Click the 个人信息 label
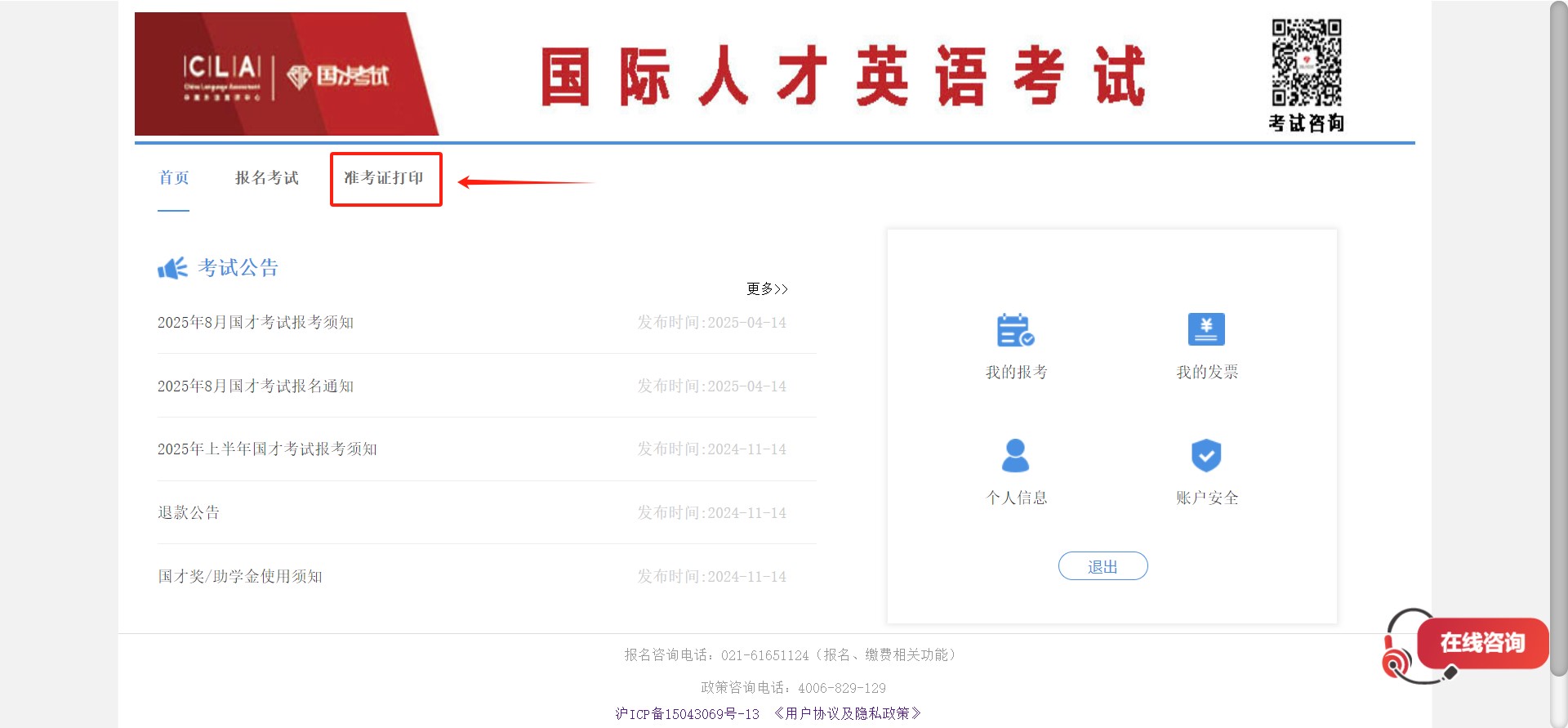 (1016, 498)
